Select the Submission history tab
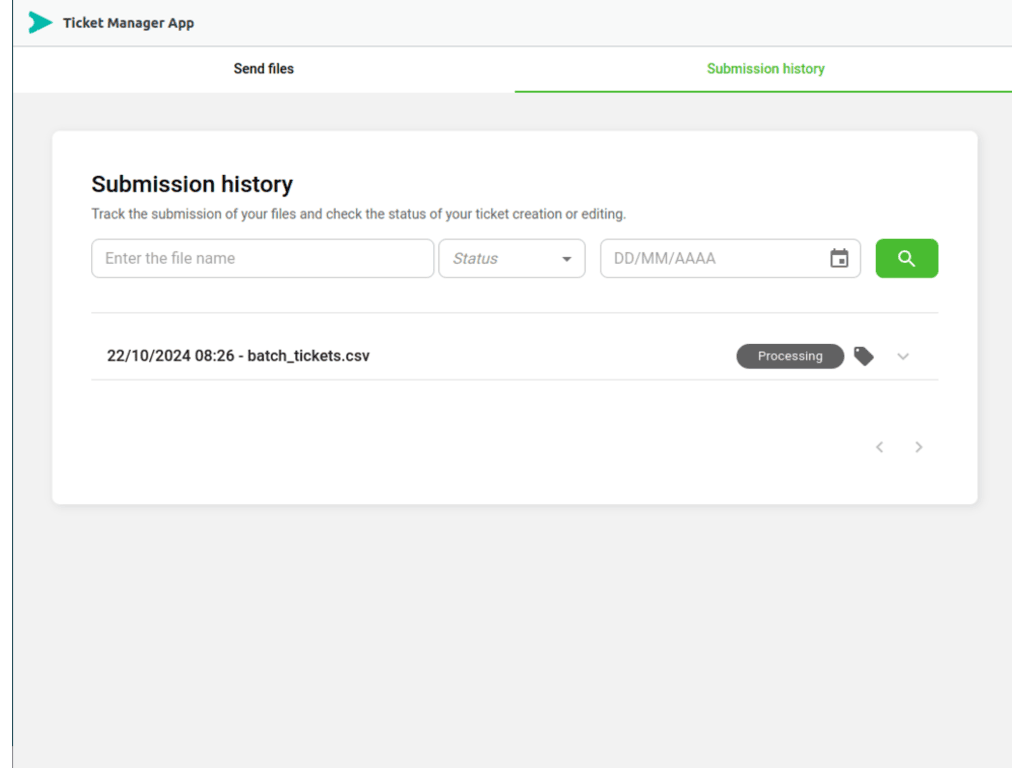 [x=765, y=69]
